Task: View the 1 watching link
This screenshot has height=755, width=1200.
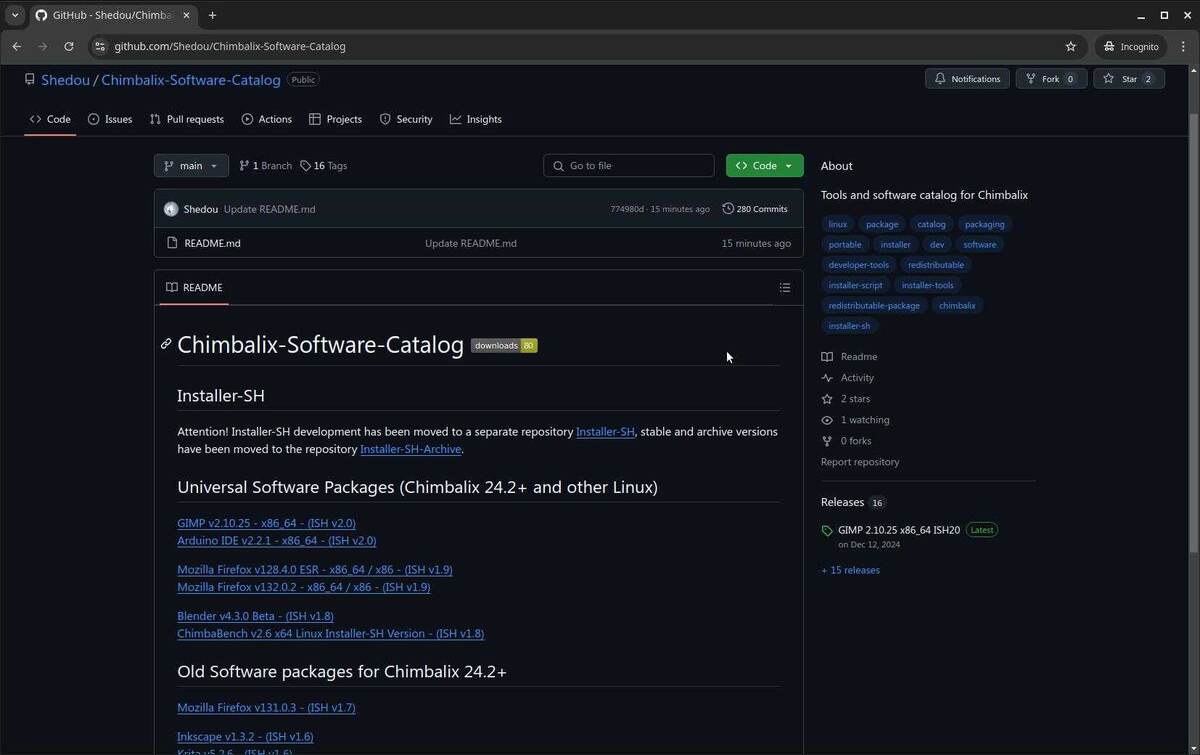Action: [855, 420]
